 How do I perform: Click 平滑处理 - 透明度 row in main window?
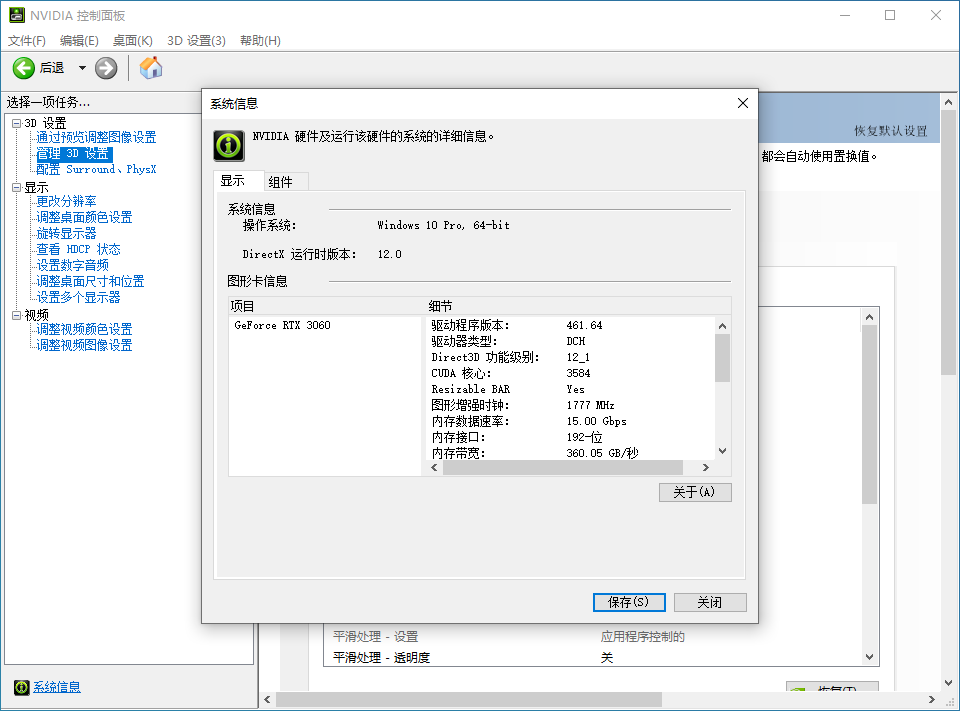592,658
